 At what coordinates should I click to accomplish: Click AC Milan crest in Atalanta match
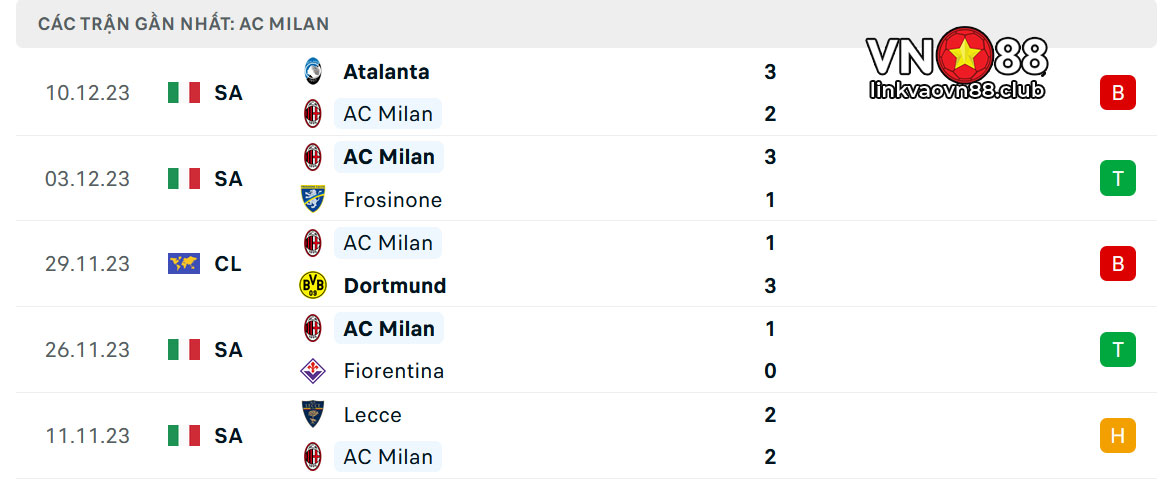click(312, 114)
